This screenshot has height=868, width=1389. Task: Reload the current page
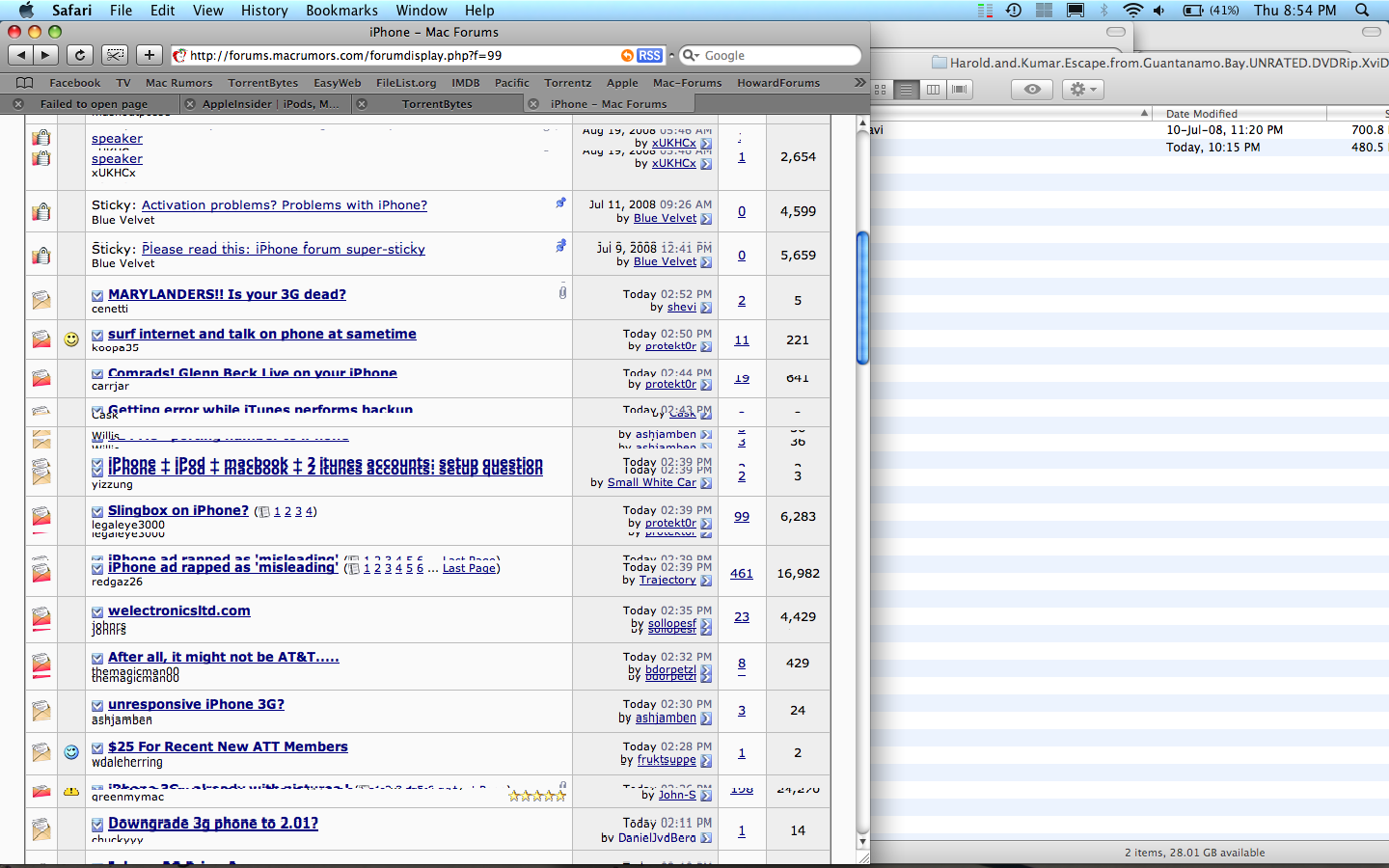80,55
